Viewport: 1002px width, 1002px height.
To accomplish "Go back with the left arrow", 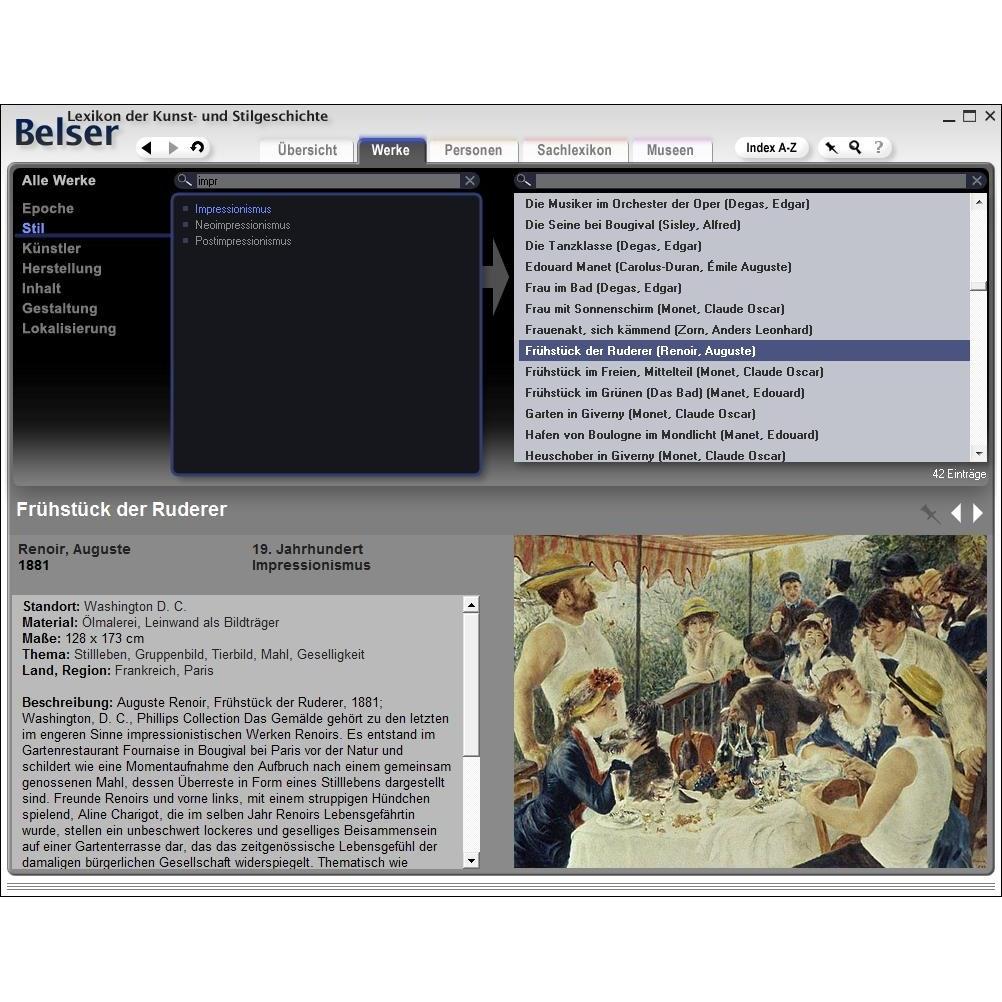I will tap(147, 148).
